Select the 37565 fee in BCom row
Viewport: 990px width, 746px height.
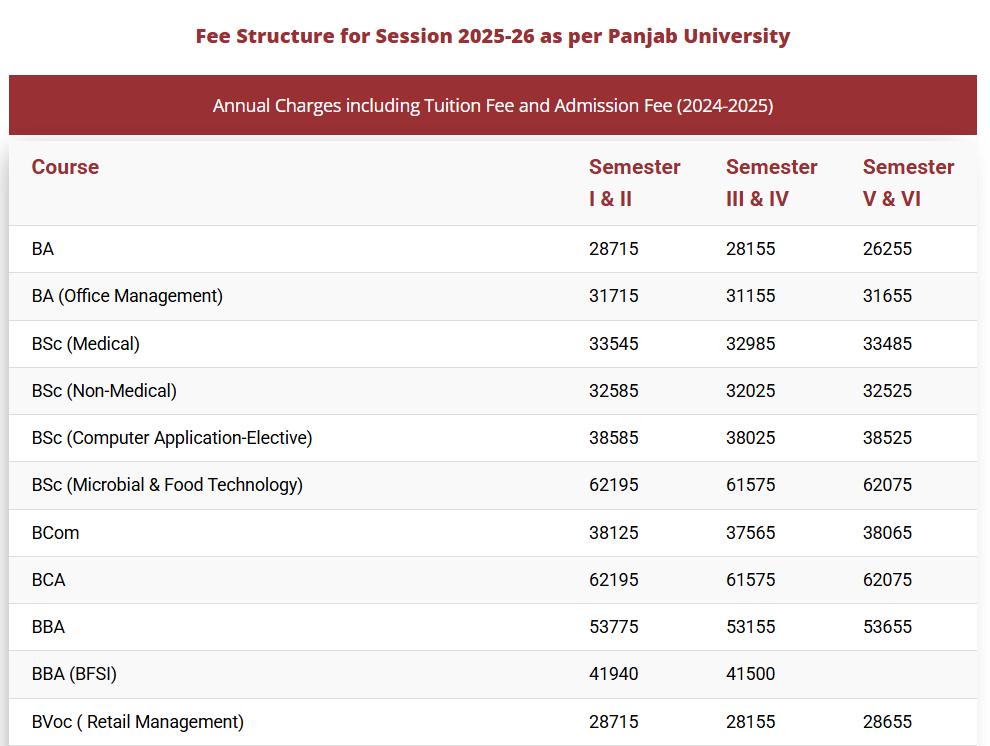[x=750, y=533]
